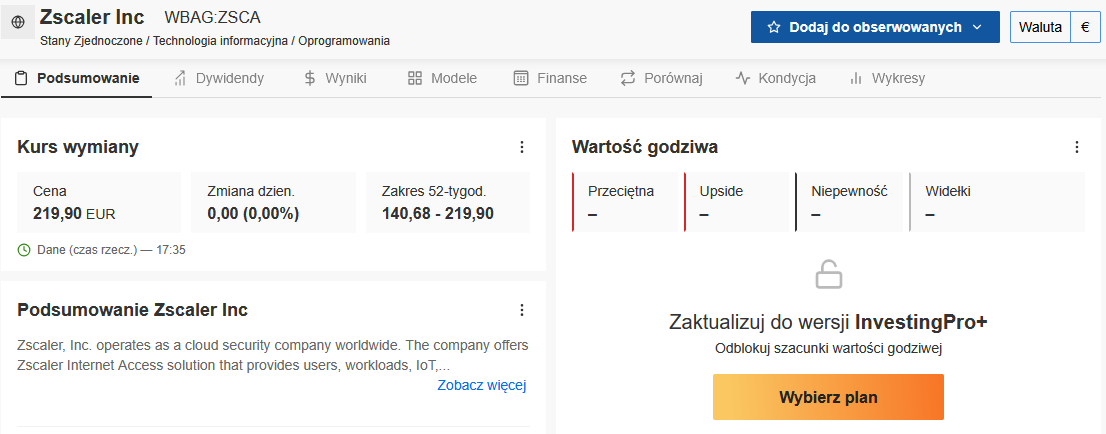This screenshot has height=434, width=1106.
Task: Click the globe icon beside Zscaler Inc
Action: [18, 23]
